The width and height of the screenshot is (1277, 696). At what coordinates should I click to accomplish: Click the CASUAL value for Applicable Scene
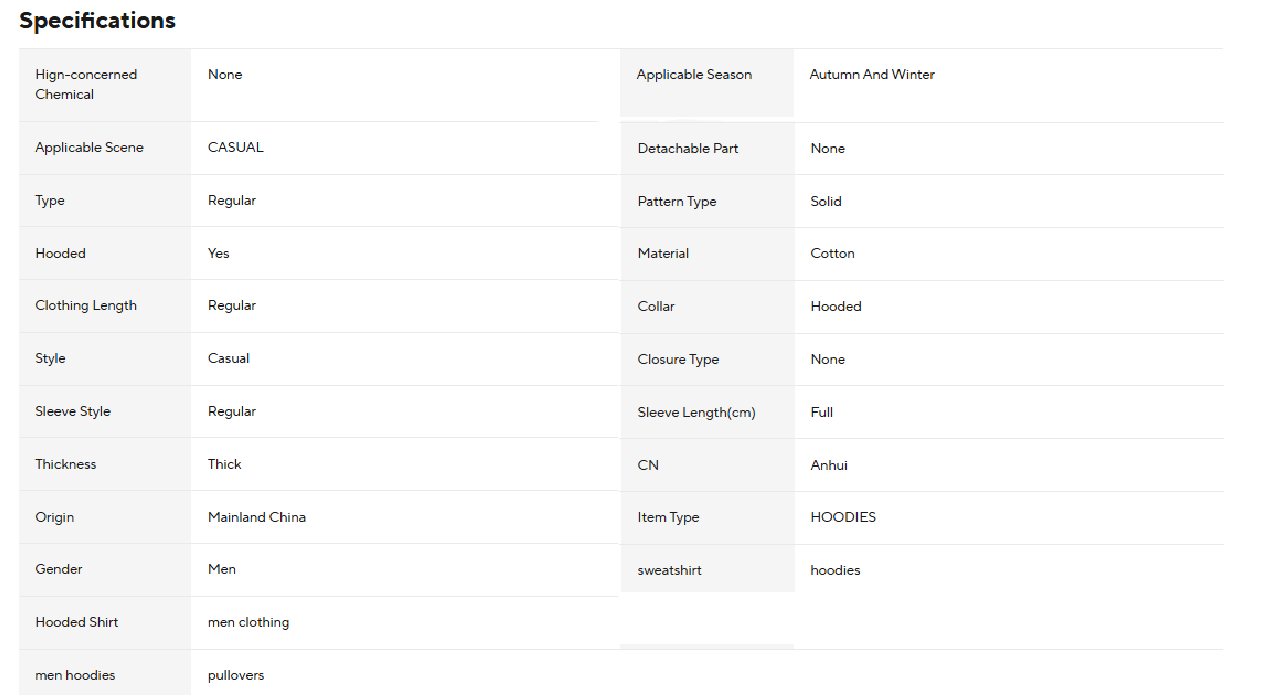coord(236,148)
